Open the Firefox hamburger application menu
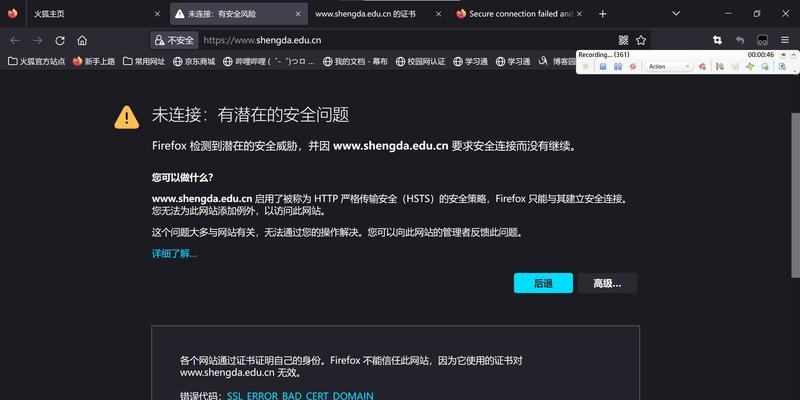 pos(785,40)
